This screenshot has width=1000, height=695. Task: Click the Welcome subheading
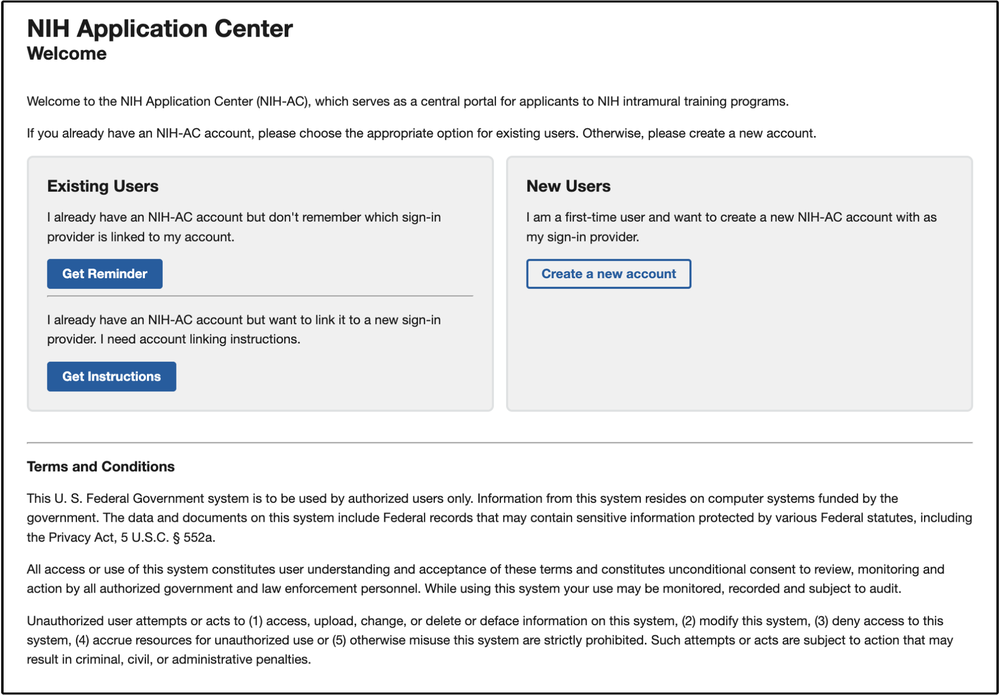pos(66,53)
